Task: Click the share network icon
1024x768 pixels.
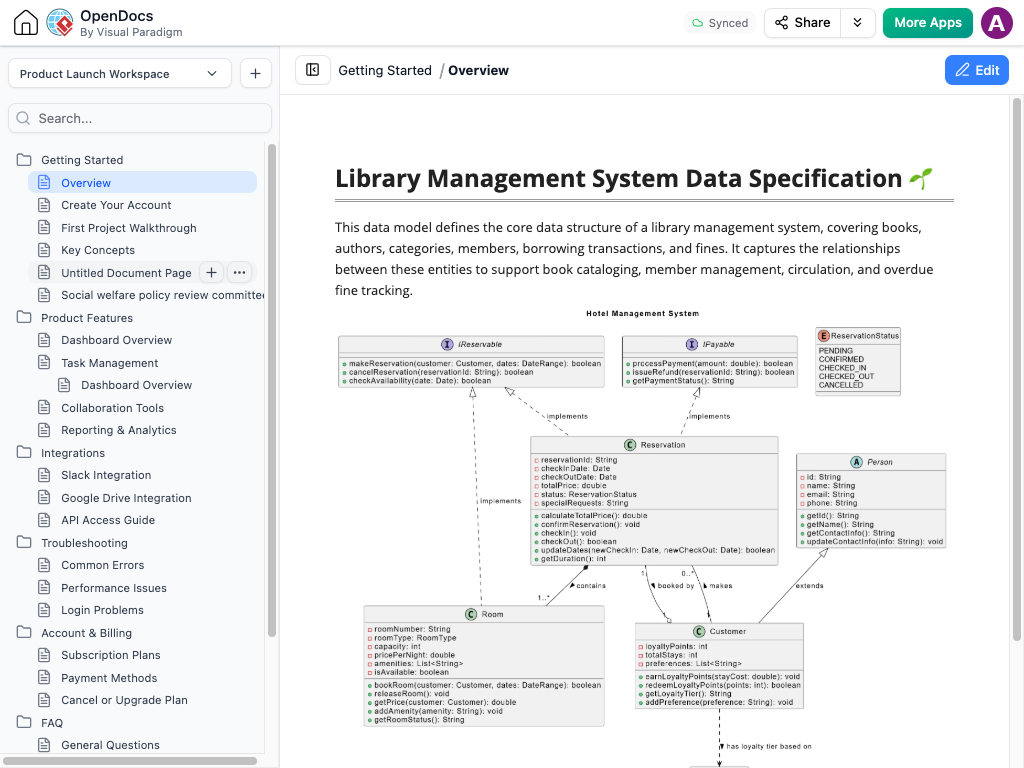Action: pyautogui.click(x=781, y=23)
